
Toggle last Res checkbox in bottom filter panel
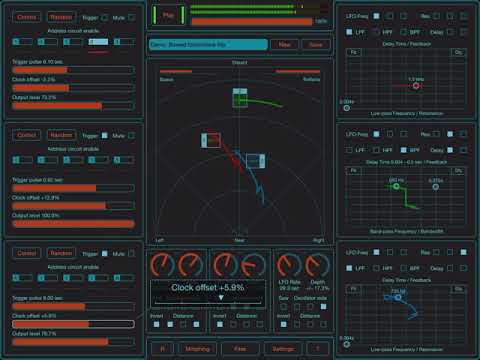tap(464, 252)
